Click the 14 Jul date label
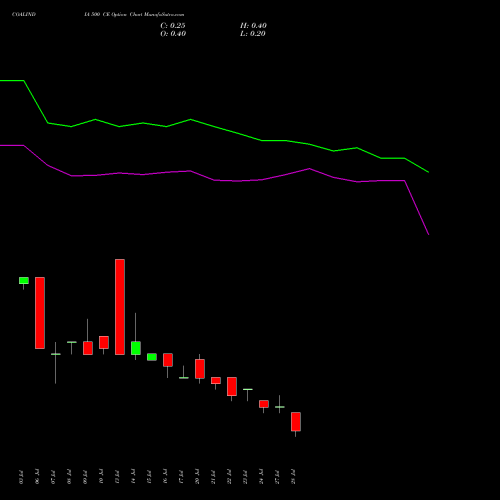Viewport: 500px width, 500px height. point(133,477)
